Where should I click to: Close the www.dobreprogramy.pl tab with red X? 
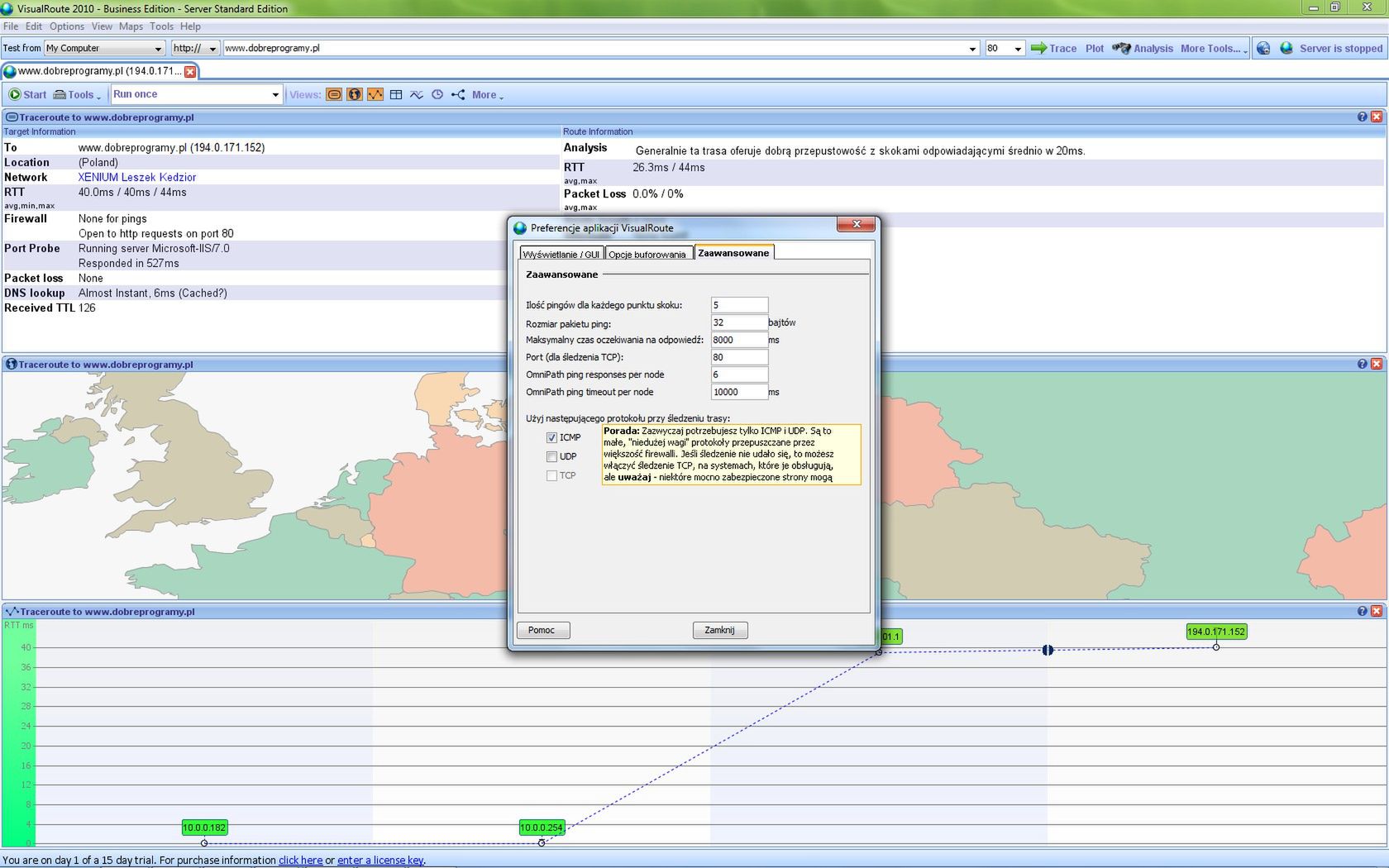click(190, 72)
